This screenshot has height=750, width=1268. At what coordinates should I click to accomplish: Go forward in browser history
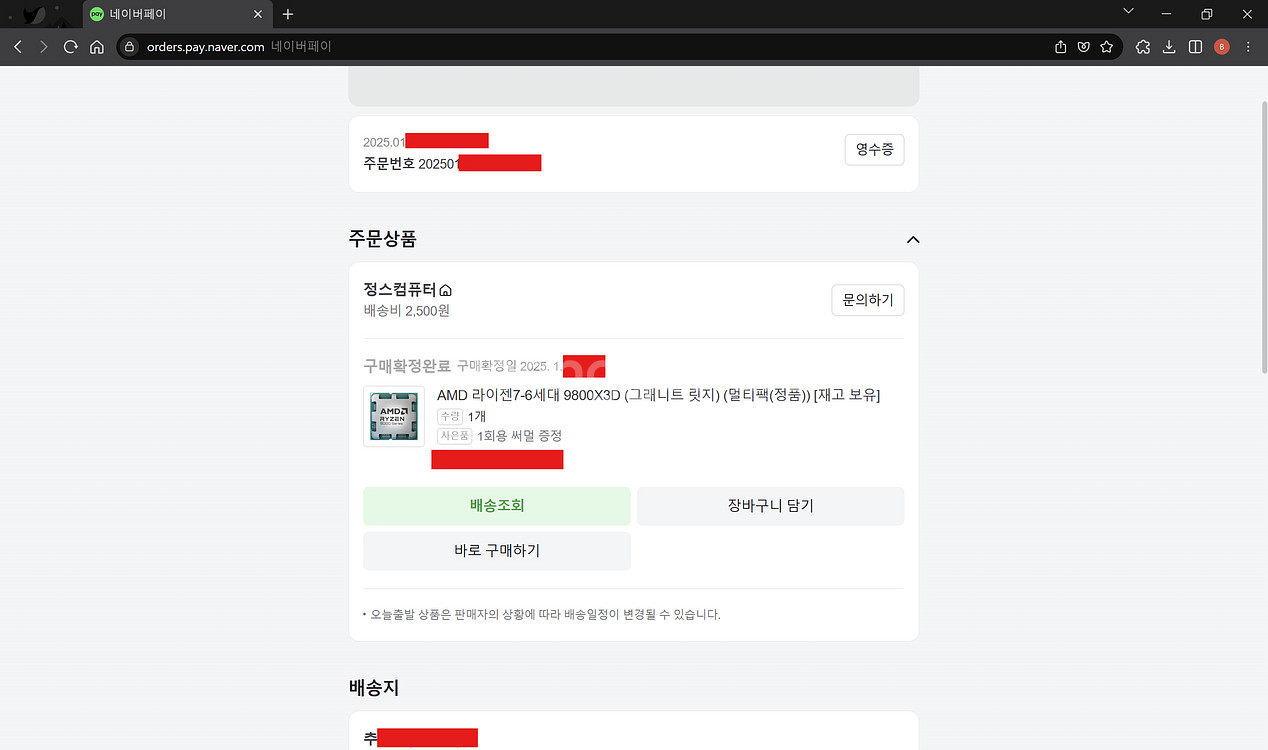point(43,47)
